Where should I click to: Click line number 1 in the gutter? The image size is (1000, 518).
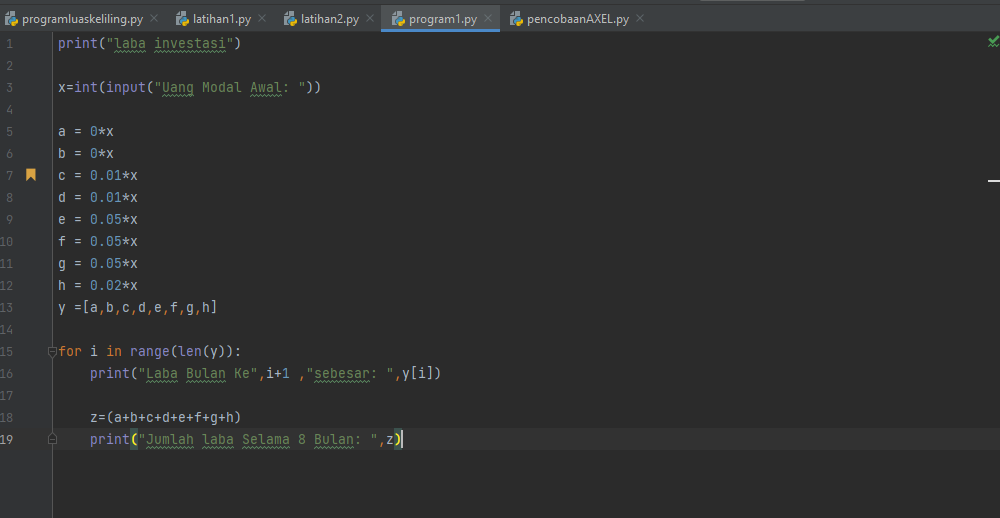9,44
